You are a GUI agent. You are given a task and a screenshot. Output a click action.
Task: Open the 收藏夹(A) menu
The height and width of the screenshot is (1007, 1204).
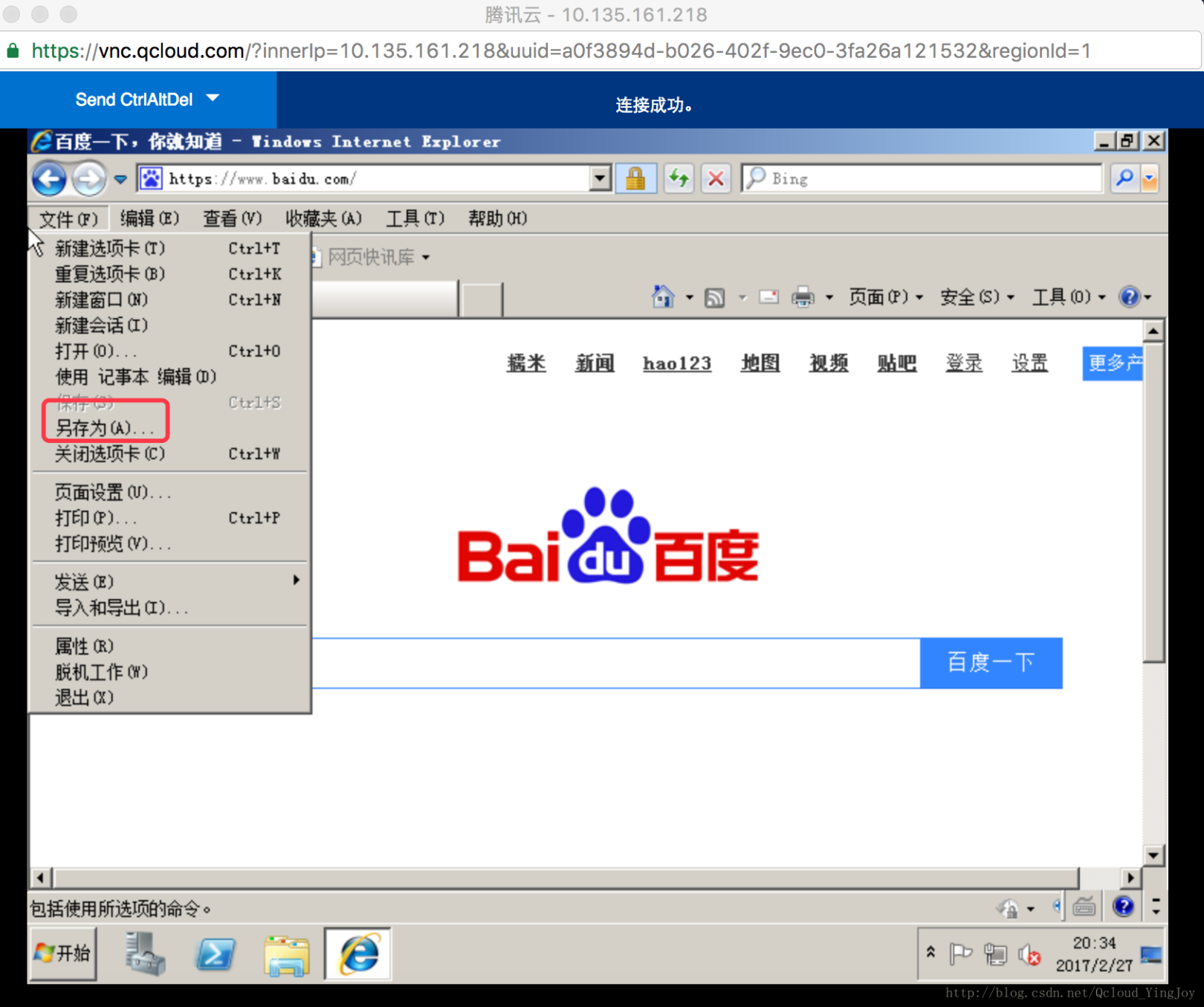coord(323,218)
